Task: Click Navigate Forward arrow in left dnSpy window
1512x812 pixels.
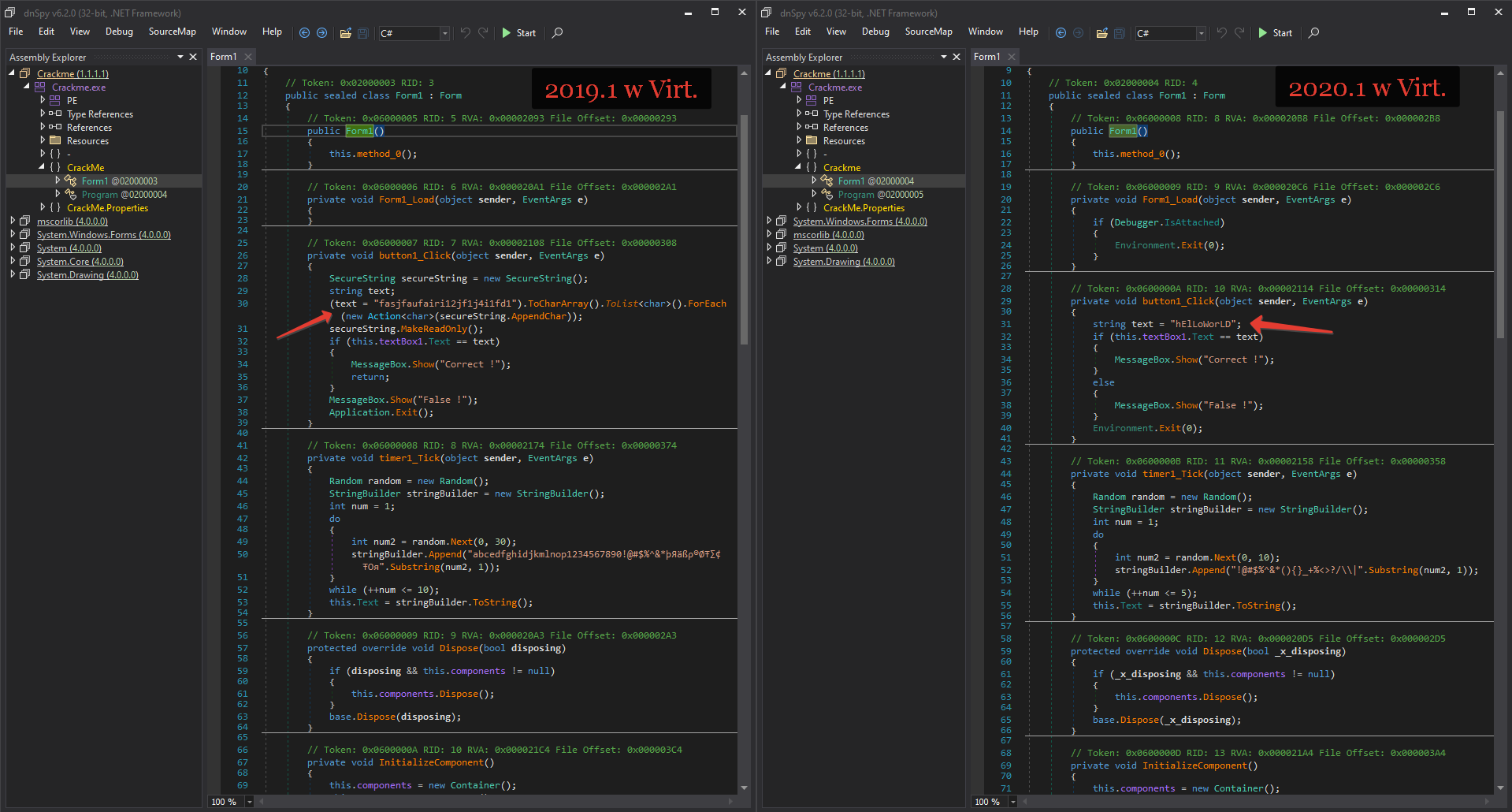Action: [321, 33]
